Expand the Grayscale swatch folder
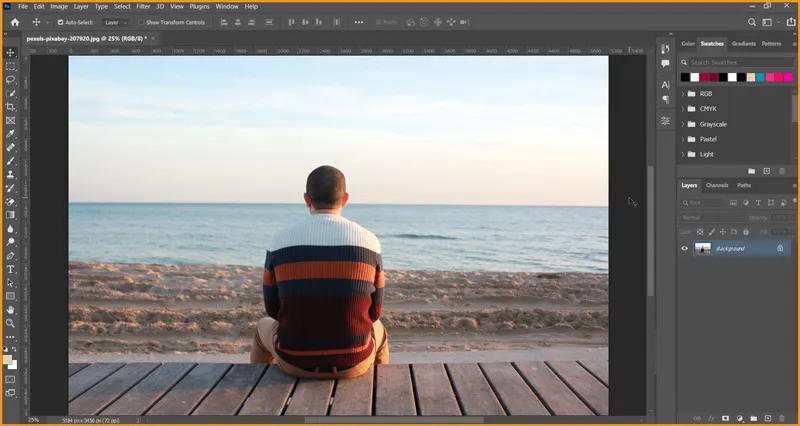 click(681, 124)
